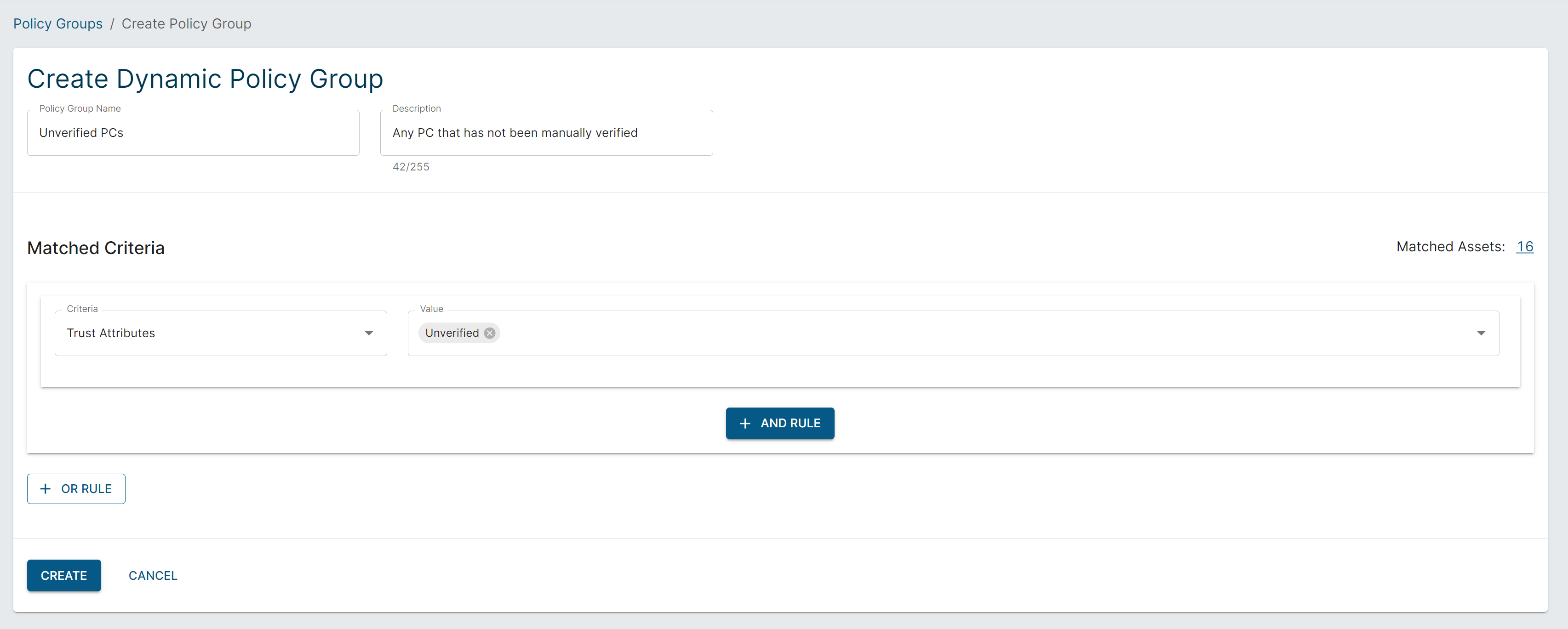Click the Matched Criteria heading
Screen dimensions: 1568x629
coord(96,248)
